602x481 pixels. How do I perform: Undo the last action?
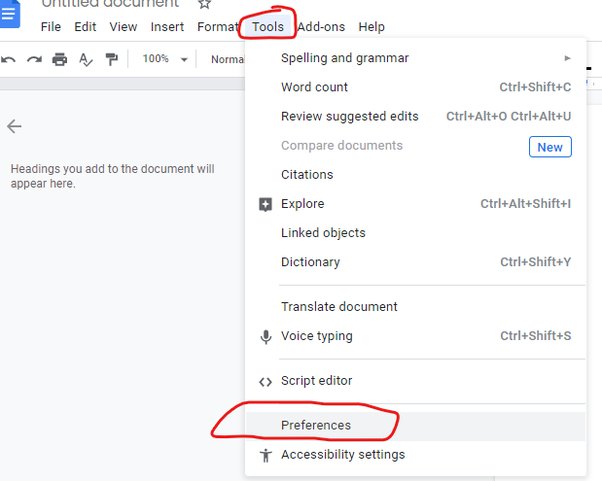click(8, 60)
